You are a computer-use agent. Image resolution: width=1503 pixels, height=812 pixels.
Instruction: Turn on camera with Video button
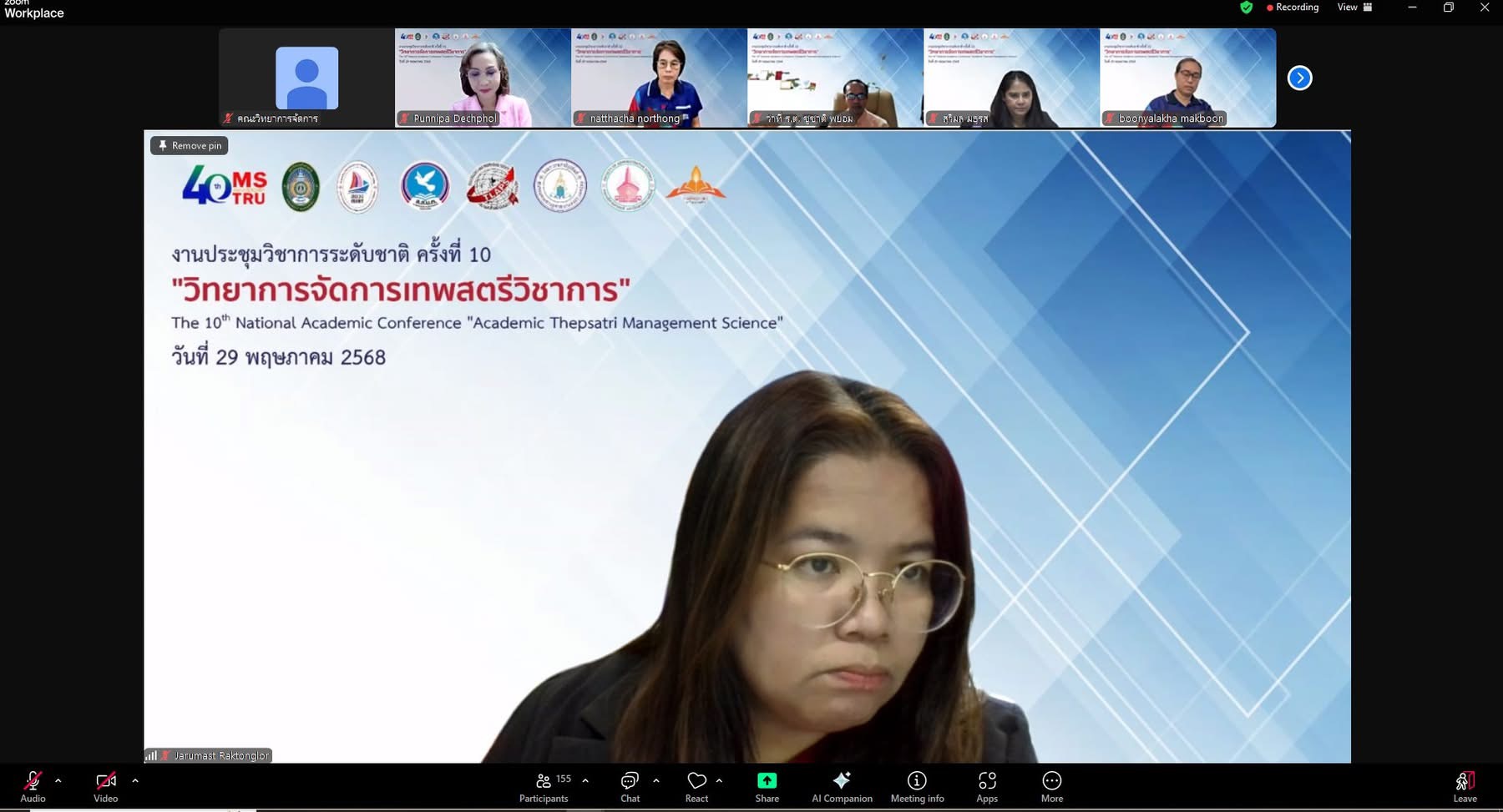tap(105, 786)
